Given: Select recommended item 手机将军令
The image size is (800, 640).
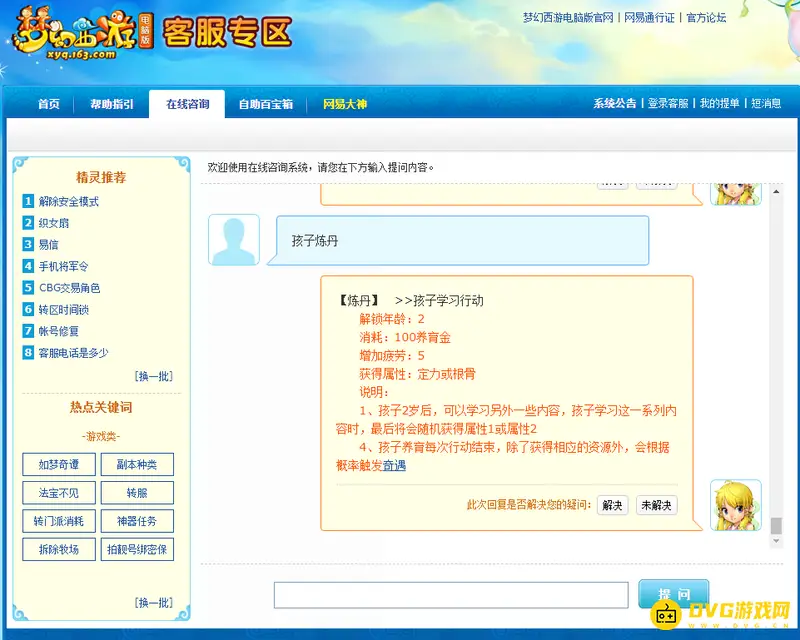Looking at the screenshot, I should [64, 266].
